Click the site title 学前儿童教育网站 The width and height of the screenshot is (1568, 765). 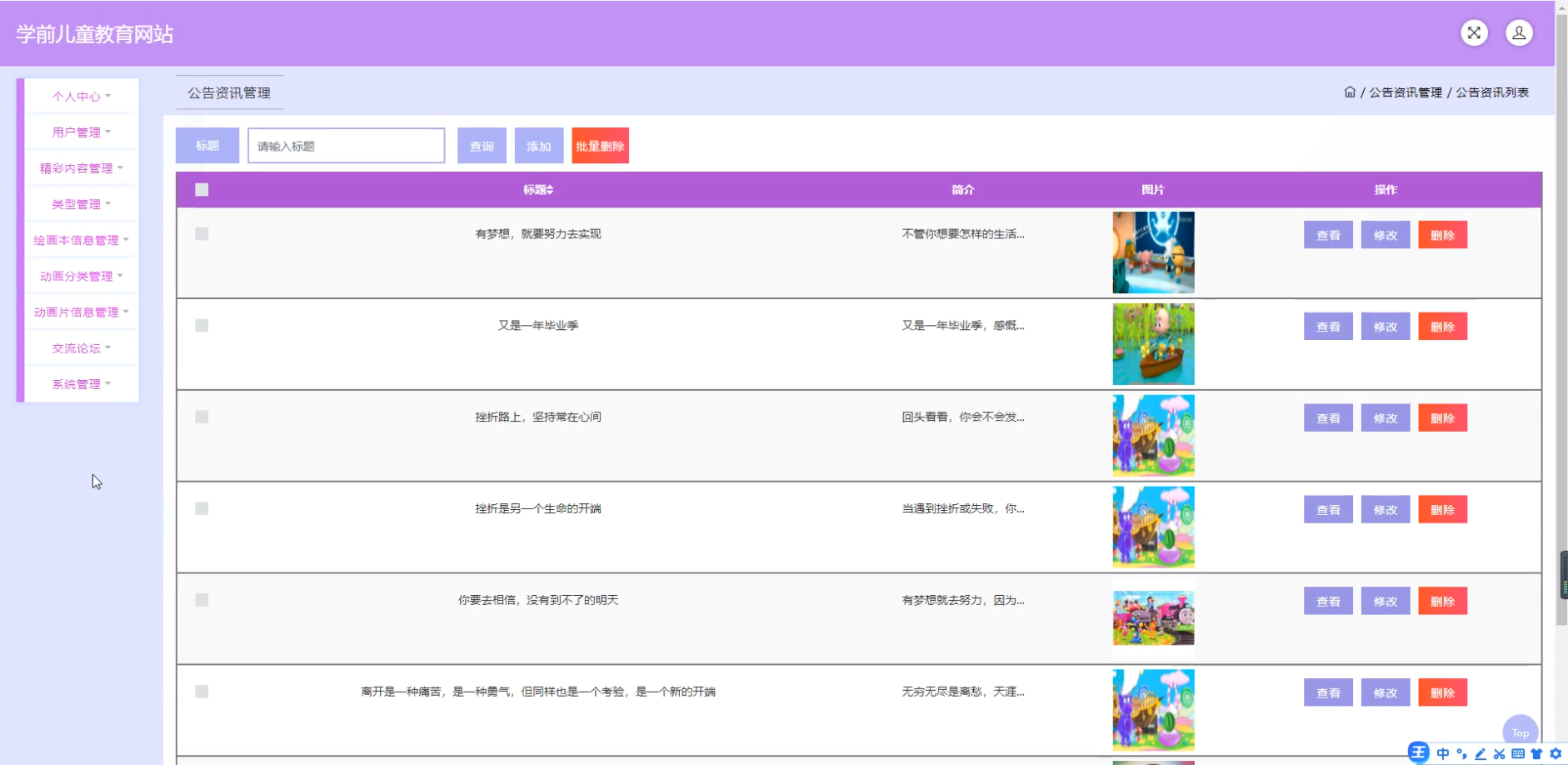click(x=95, y=34)
